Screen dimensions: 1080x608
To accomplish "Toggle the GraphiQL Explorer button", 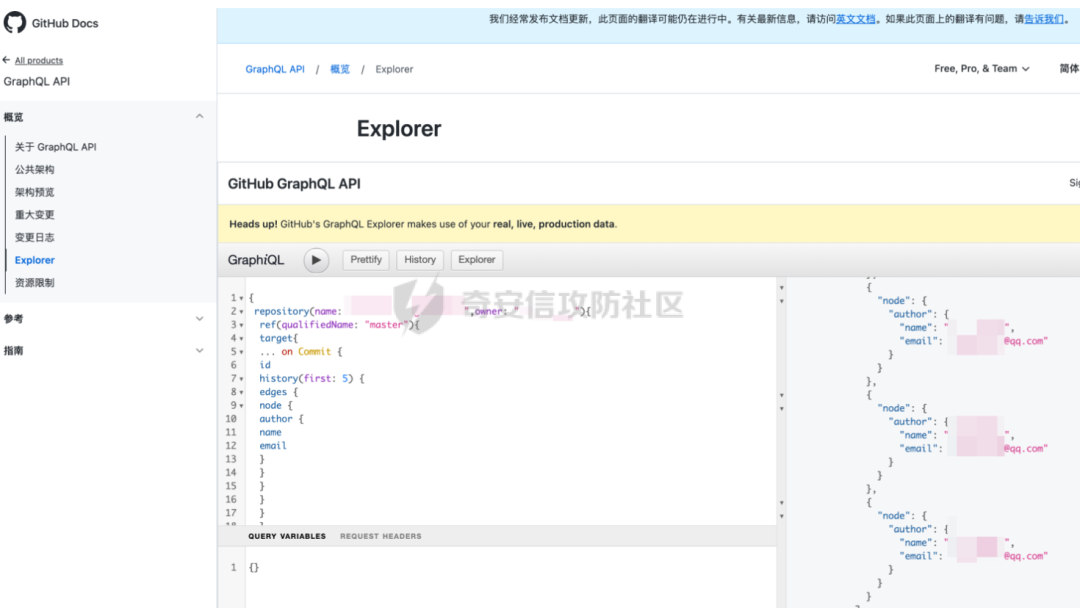I will (x=477, y=260).
